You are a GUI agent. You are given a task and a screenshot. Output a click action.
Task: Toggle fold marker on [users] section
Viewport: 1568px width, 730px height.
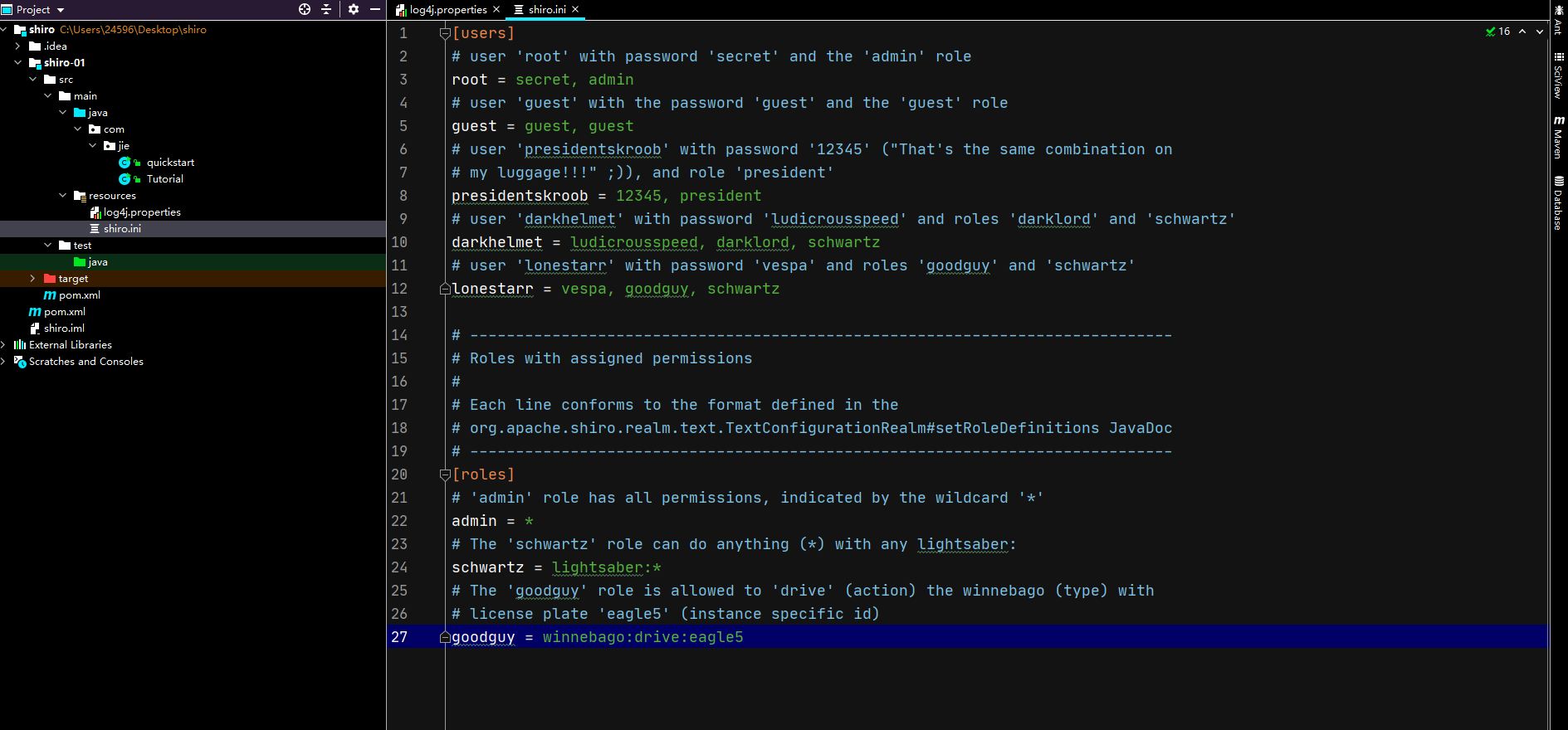click(x=445, y=33)
